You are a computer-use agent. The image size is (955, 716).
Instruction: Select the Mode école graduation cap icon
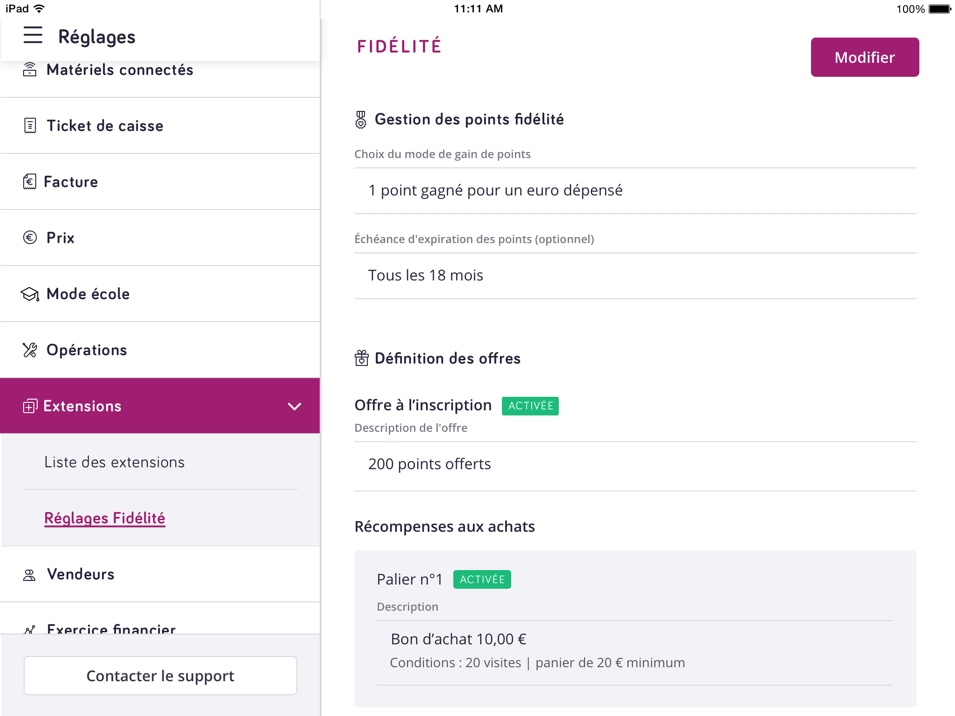[x=29, y=293]
